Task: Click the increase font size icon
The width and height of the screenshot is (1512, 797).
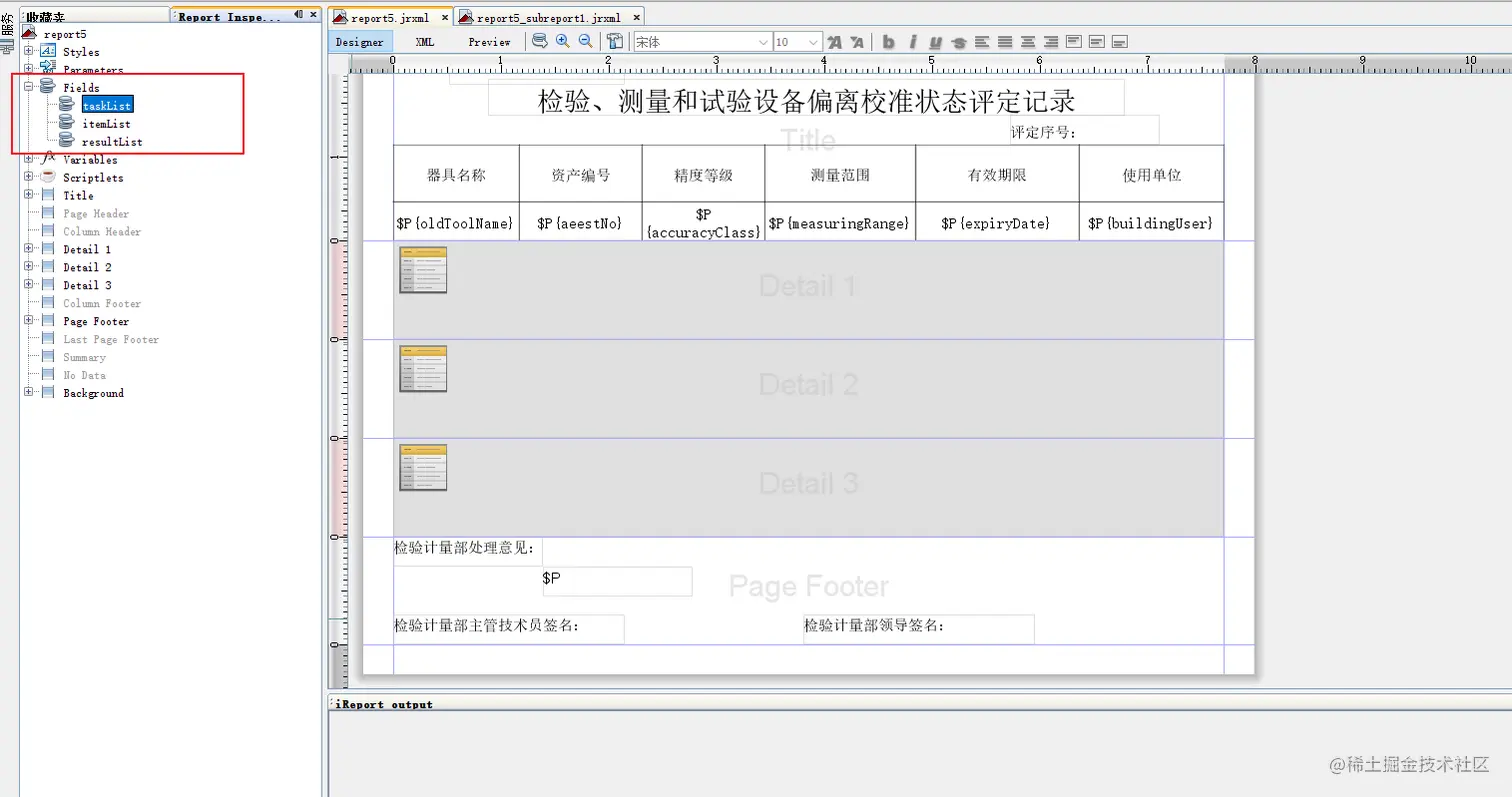Action: pyautogui.click(x=834, y=42)
